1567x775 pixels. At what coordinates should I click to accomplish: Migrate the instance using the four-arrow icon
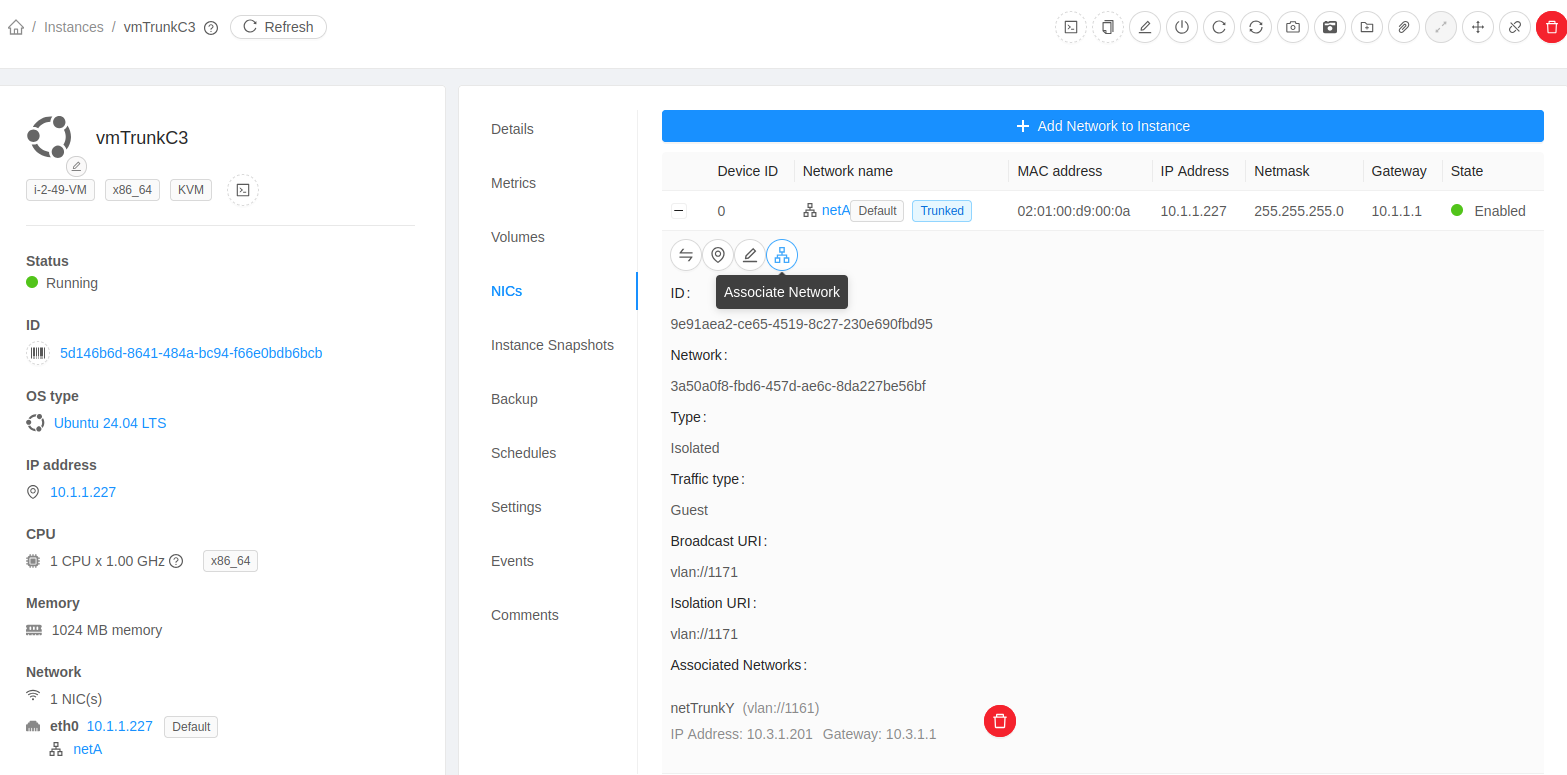click(1478, 27)
